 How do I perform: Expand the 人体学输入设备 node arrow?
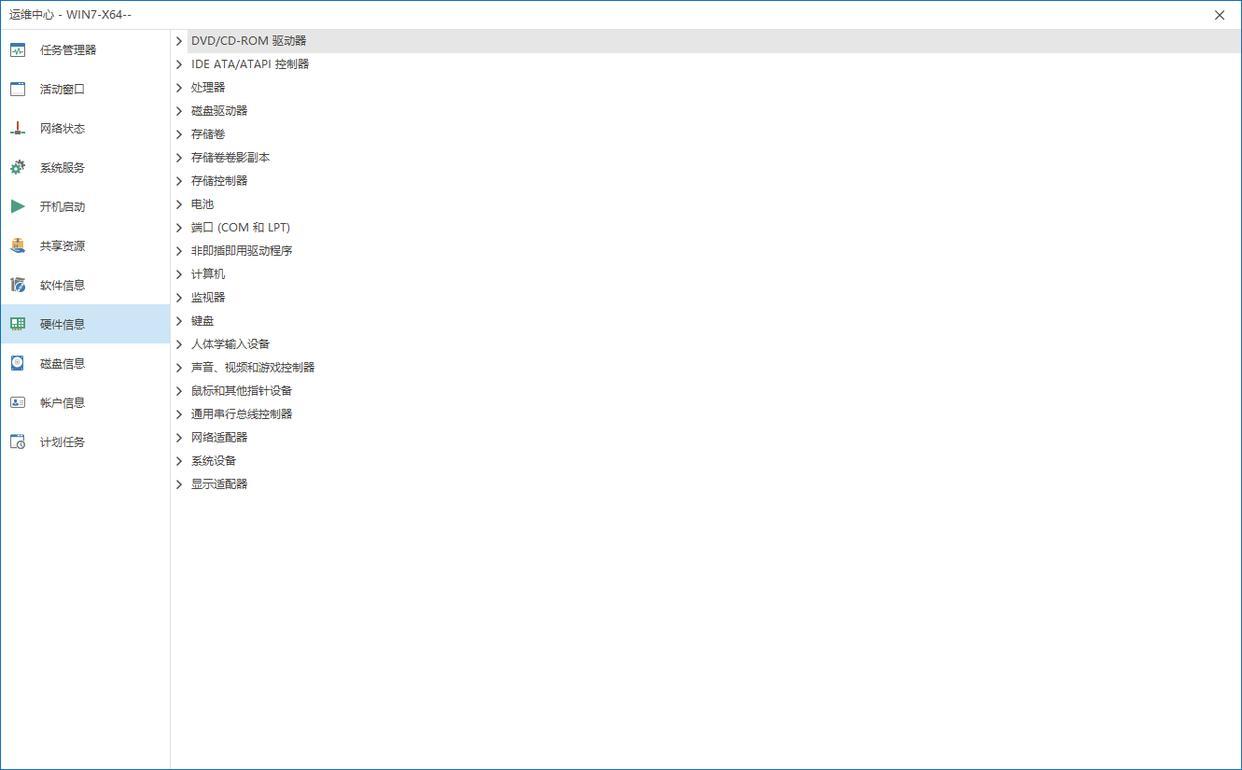click(179, 344)
